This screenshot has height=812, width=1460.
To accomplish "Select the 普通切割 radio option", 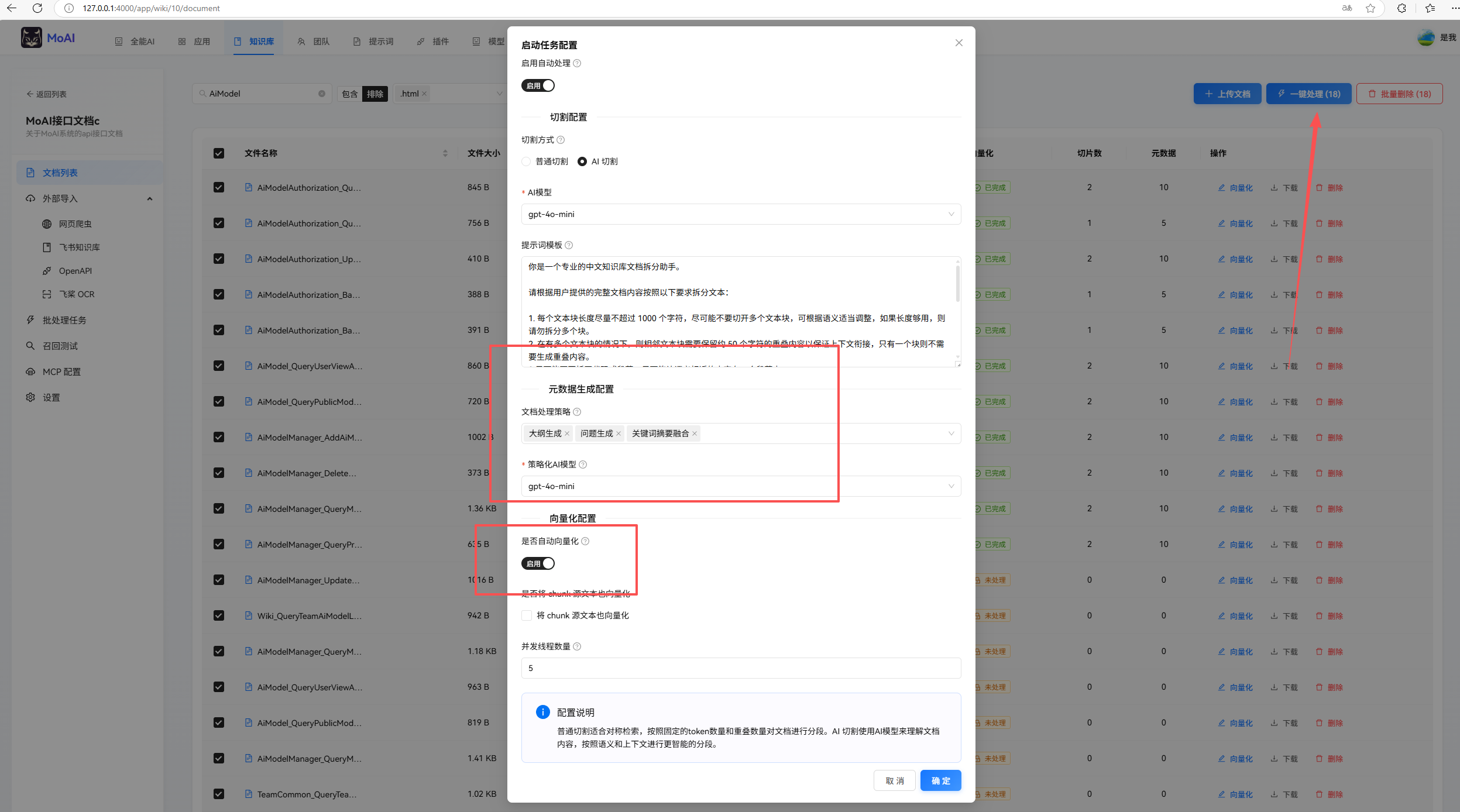I will pos(526,161).
